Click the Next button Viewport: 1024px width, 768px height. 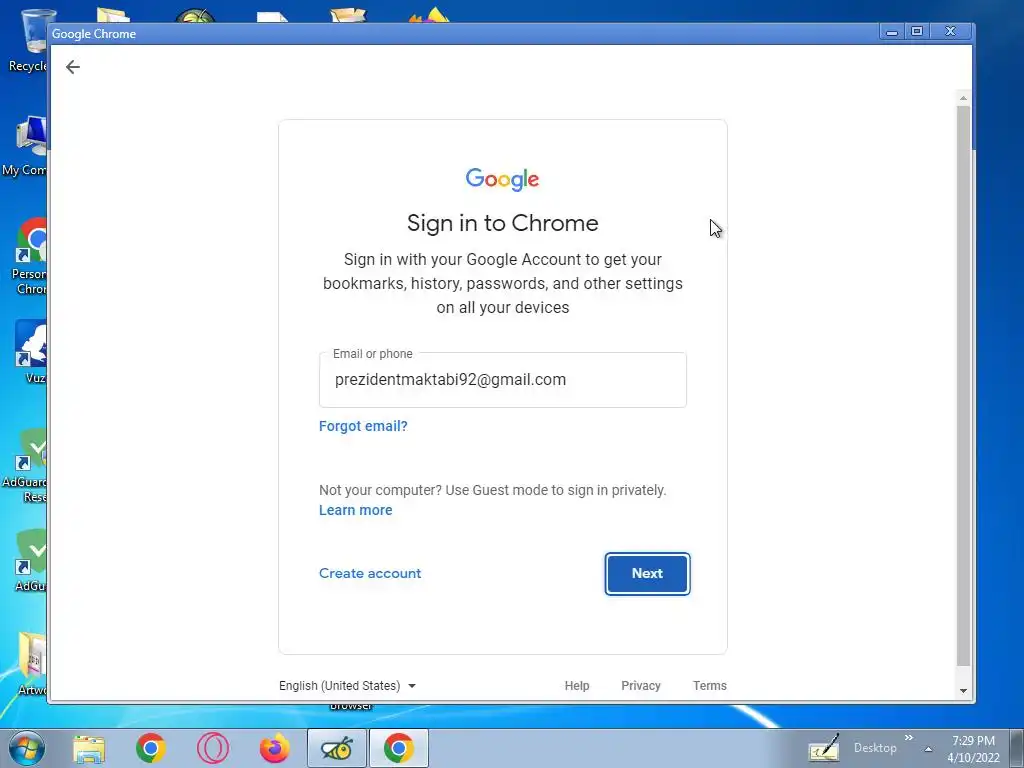click(x=647, y=574)
